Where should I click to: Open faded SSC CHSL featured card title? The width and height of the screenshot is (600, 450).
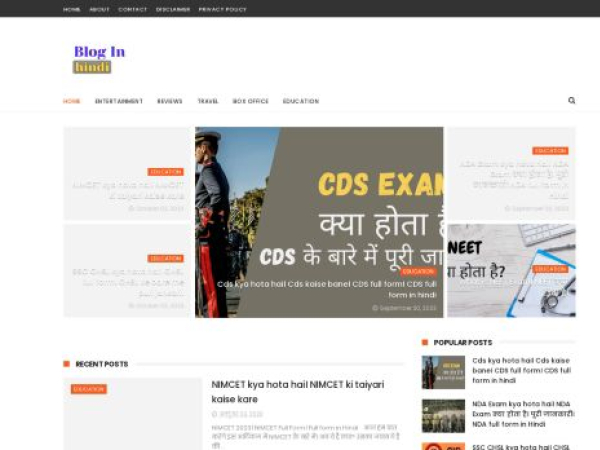point(128,283)
